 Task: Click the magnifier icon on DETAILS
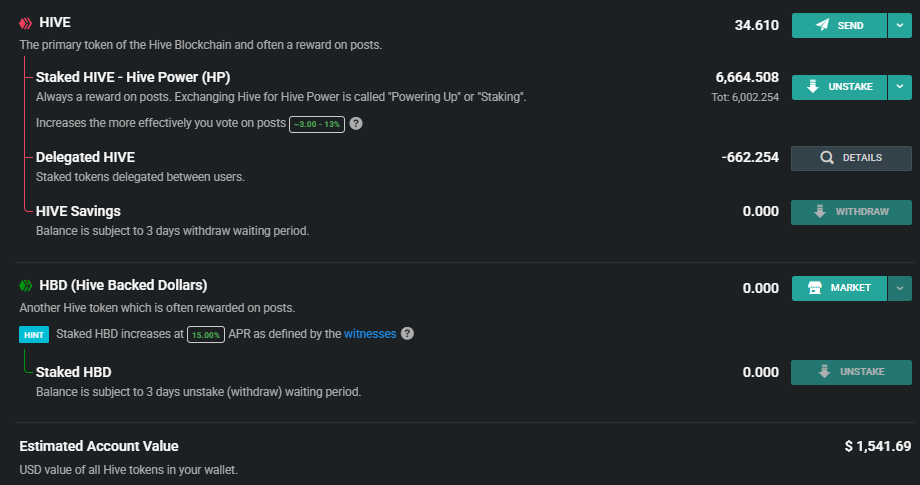[x=827, y=158]
